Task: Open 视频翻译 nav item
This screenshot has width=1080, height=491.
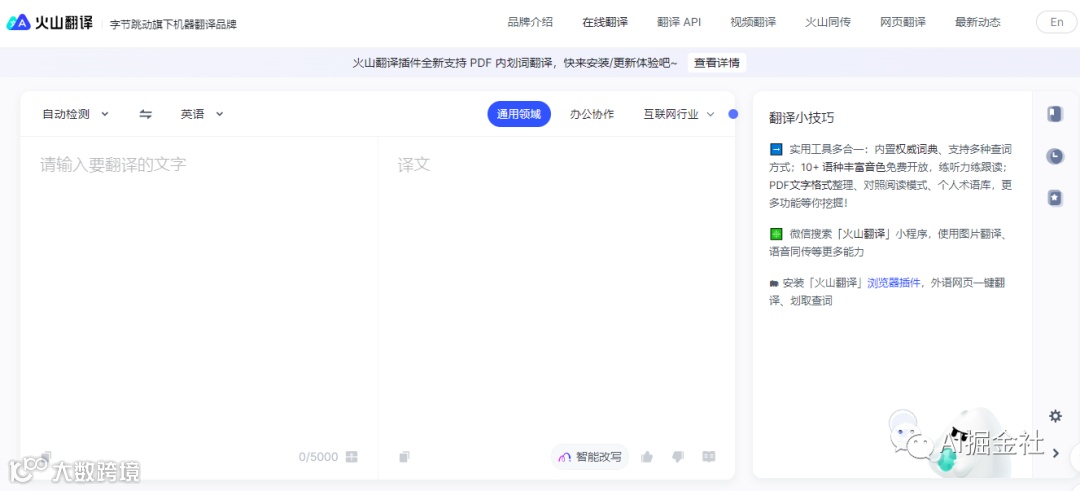Action: point(753,22)
